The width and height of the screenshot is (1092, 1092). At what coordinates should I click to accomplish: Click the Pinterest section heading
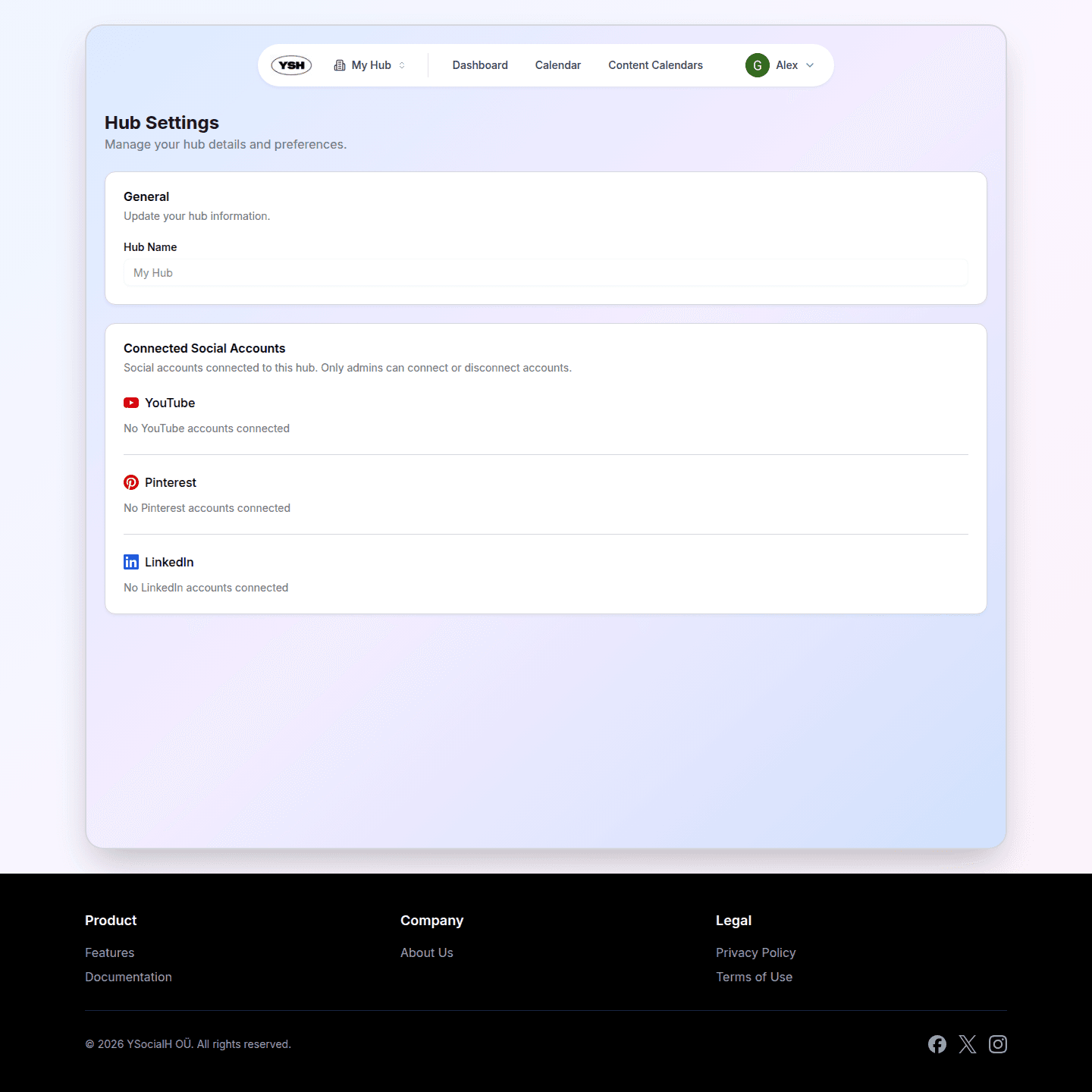(x=171, y=482)
